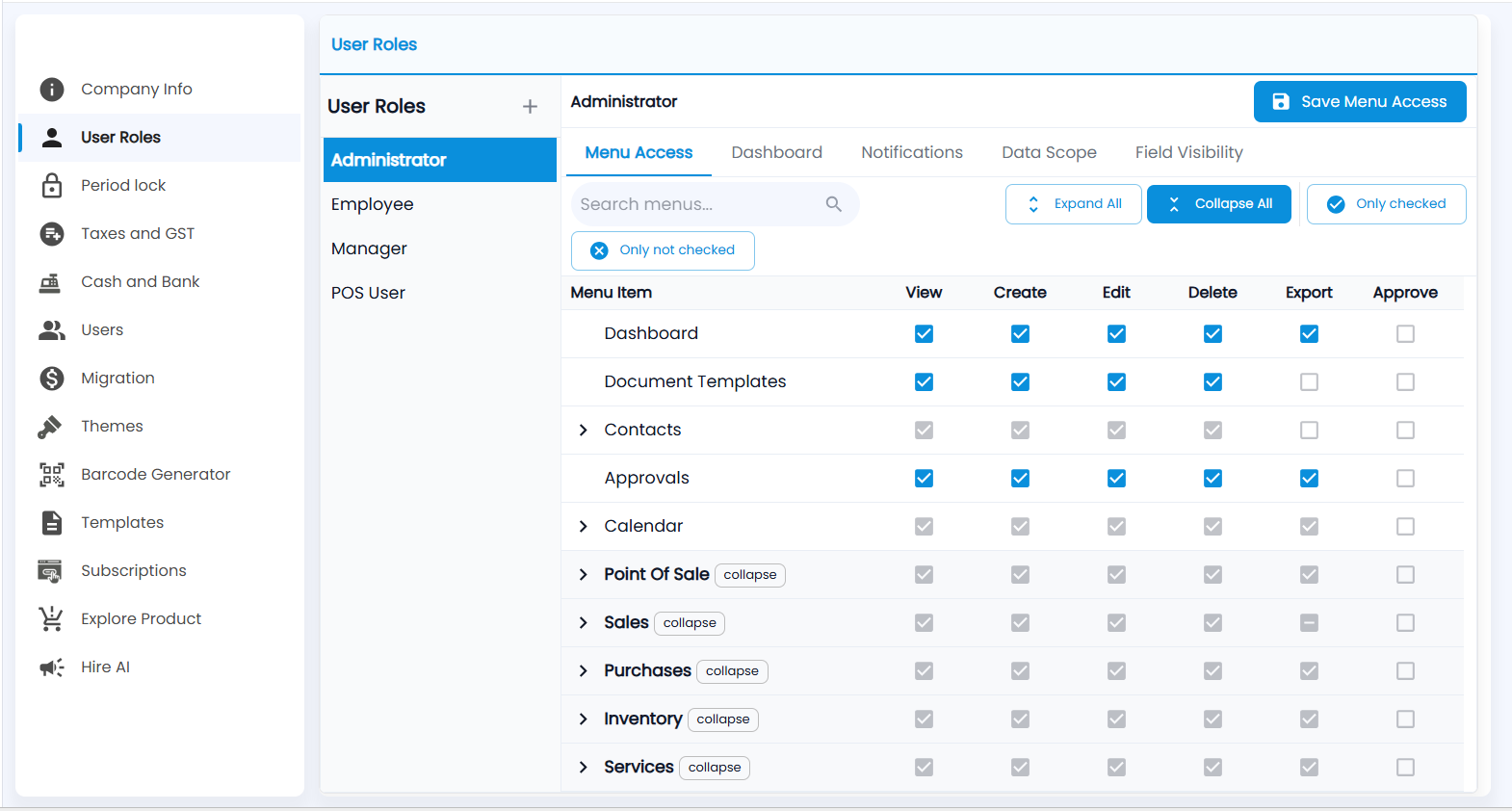Click the Barcode Generator QR icon
Image resolution: width=1512 pixels, height=811 pixels.
[x=52, y=475]
